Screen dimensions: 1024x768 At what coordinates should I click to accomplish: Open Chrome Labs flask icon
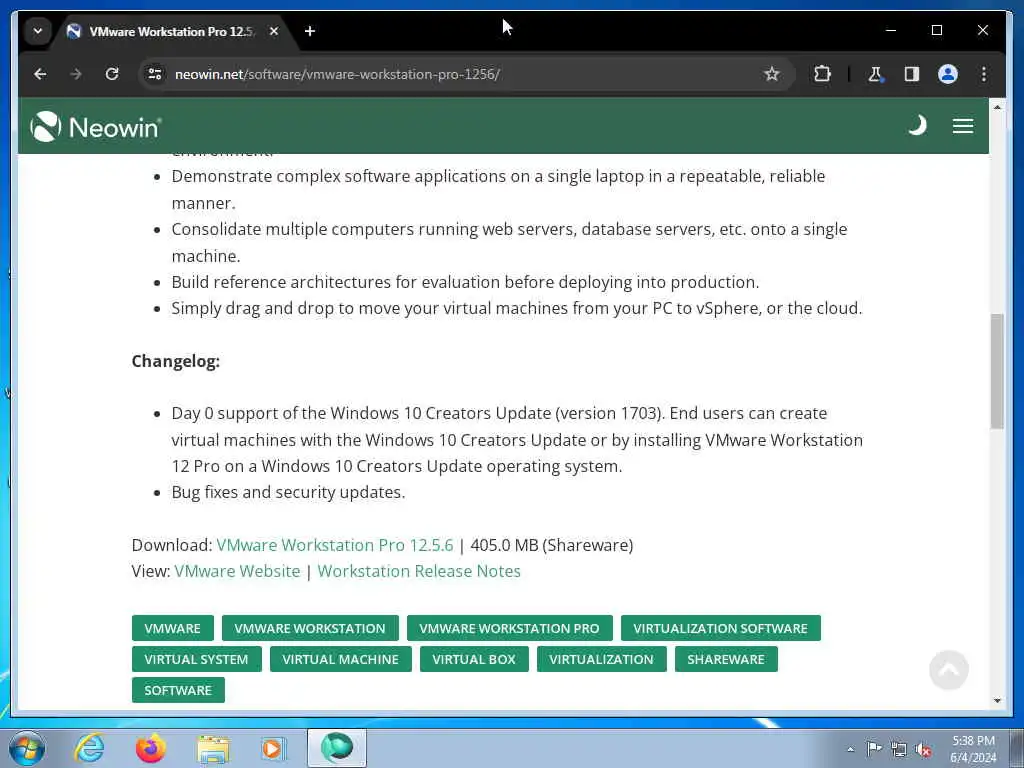[x=875, y=74]
